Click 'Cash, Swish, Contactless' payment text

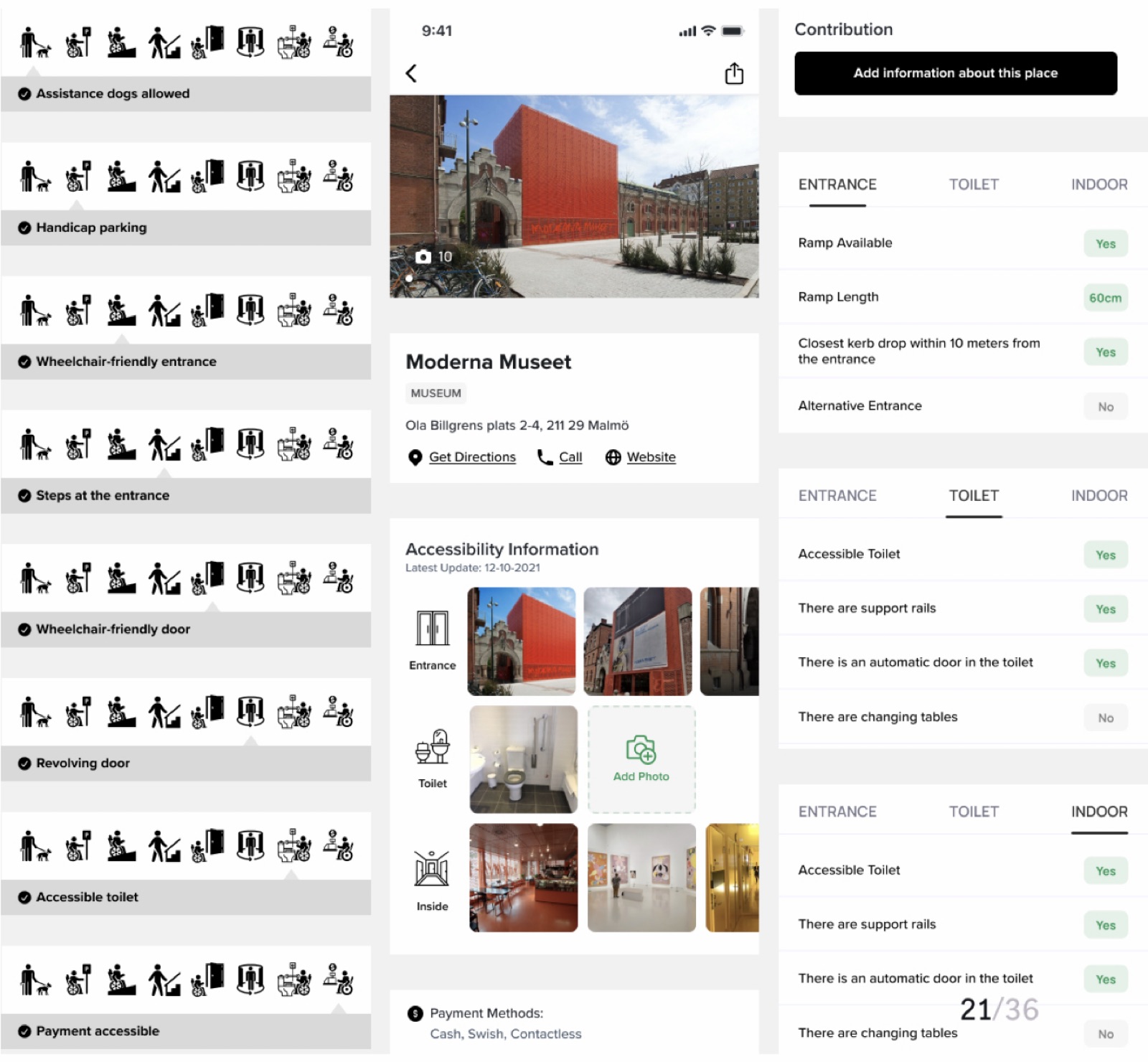pos(506,1034)
